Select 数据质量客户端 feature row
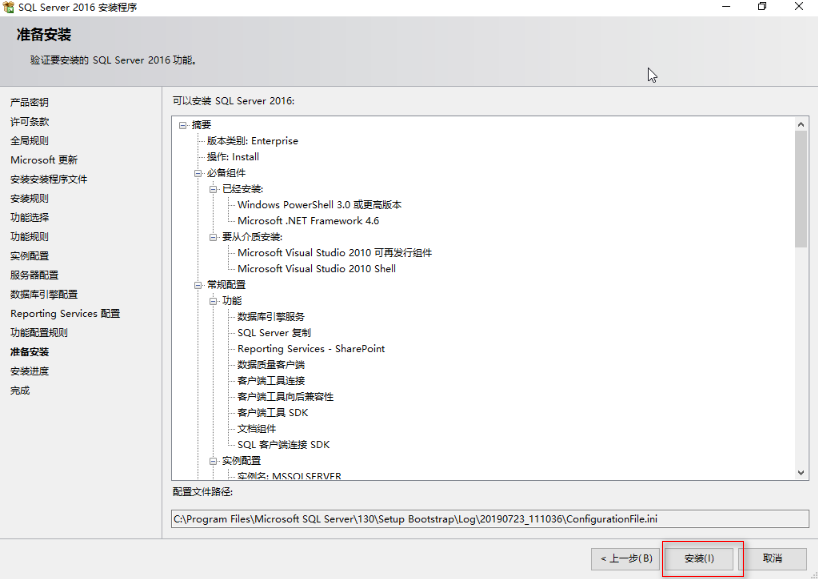 click(x=271, y=365)
